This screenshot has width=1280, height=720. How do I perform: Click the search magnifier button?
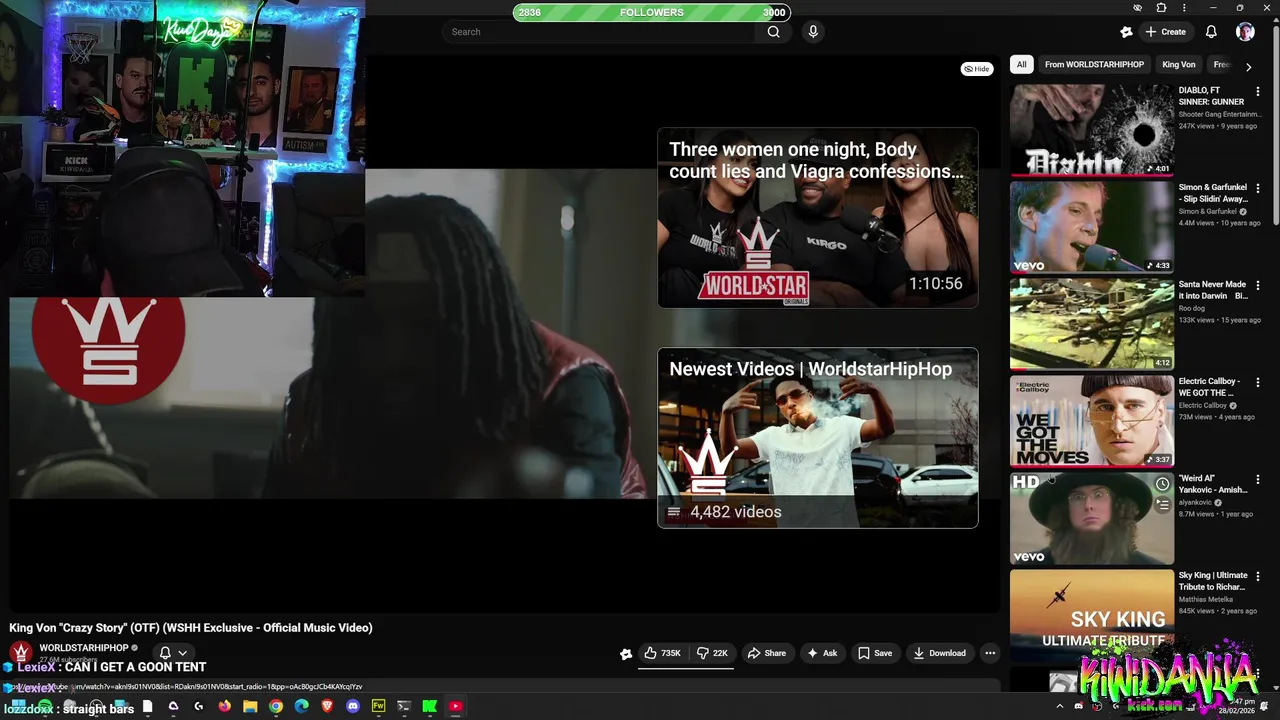click(773, 32)
